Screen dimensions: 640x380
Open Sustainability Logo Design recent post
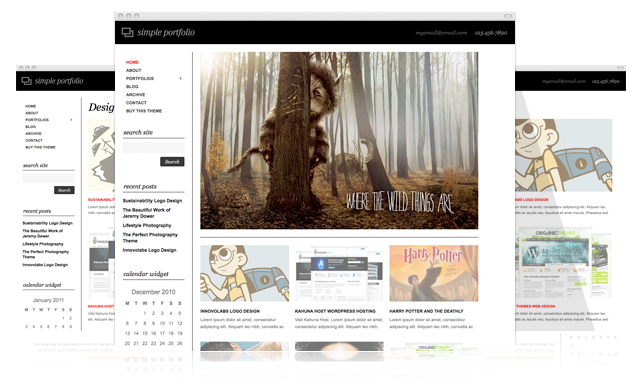pyautogui.click(x=152, y=201)
